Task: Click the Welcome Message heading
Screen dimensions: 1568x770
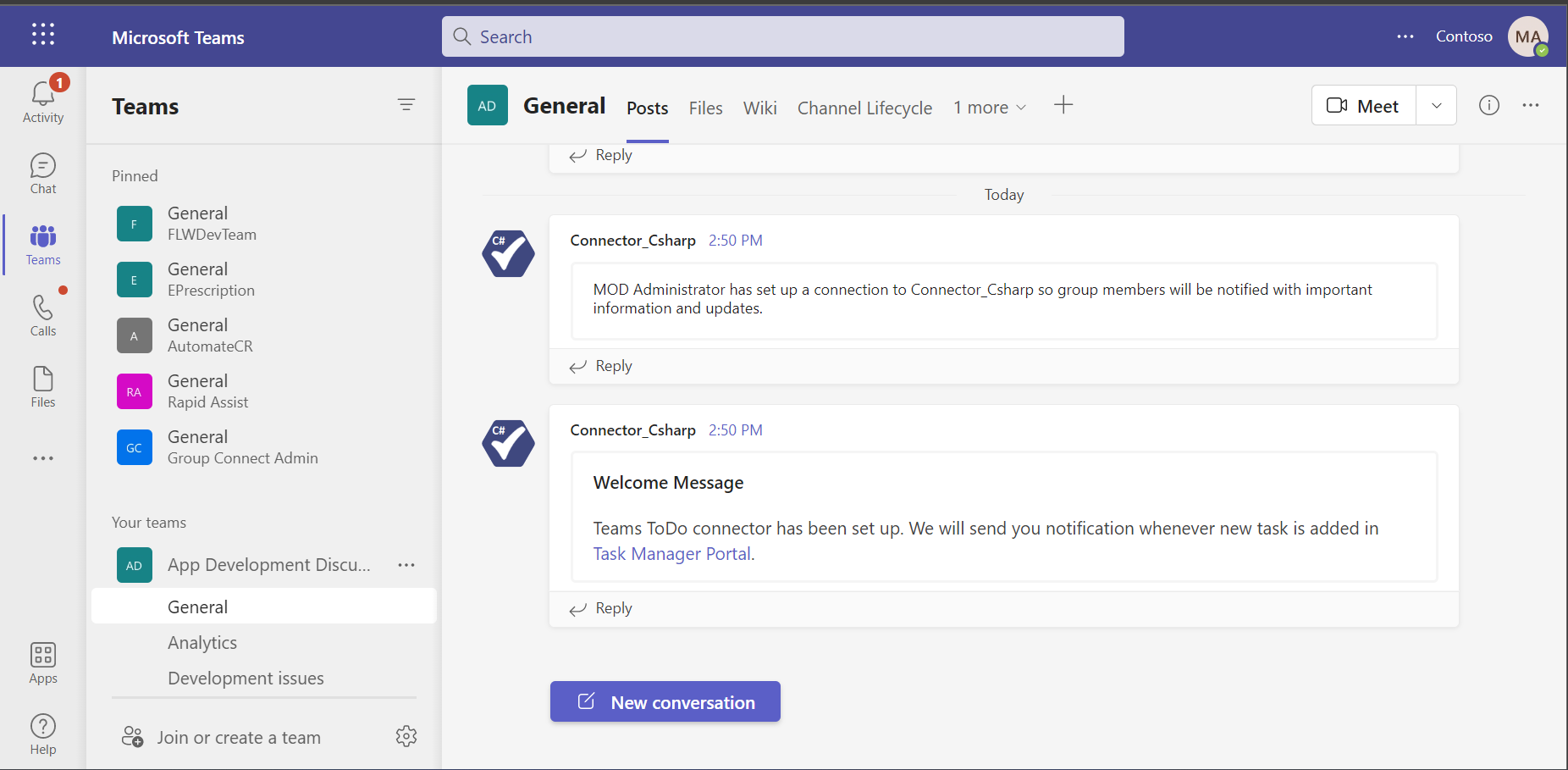Action: pos(668,483)
